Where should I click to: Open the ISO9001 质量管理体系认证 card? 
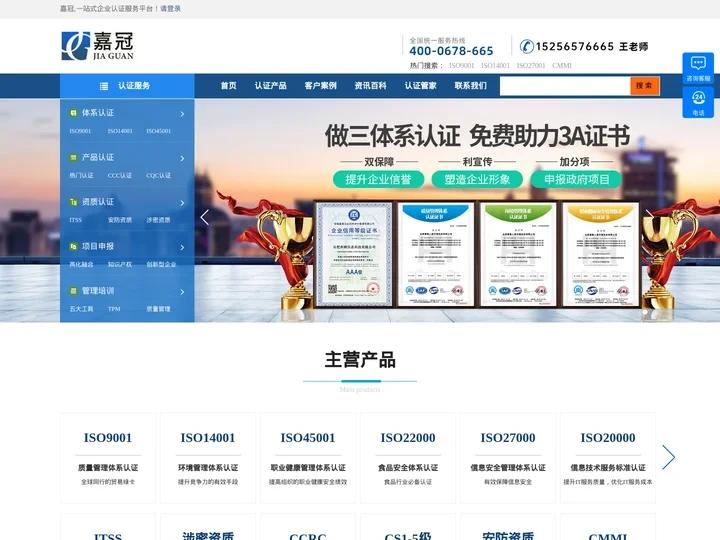coord(108,458)
